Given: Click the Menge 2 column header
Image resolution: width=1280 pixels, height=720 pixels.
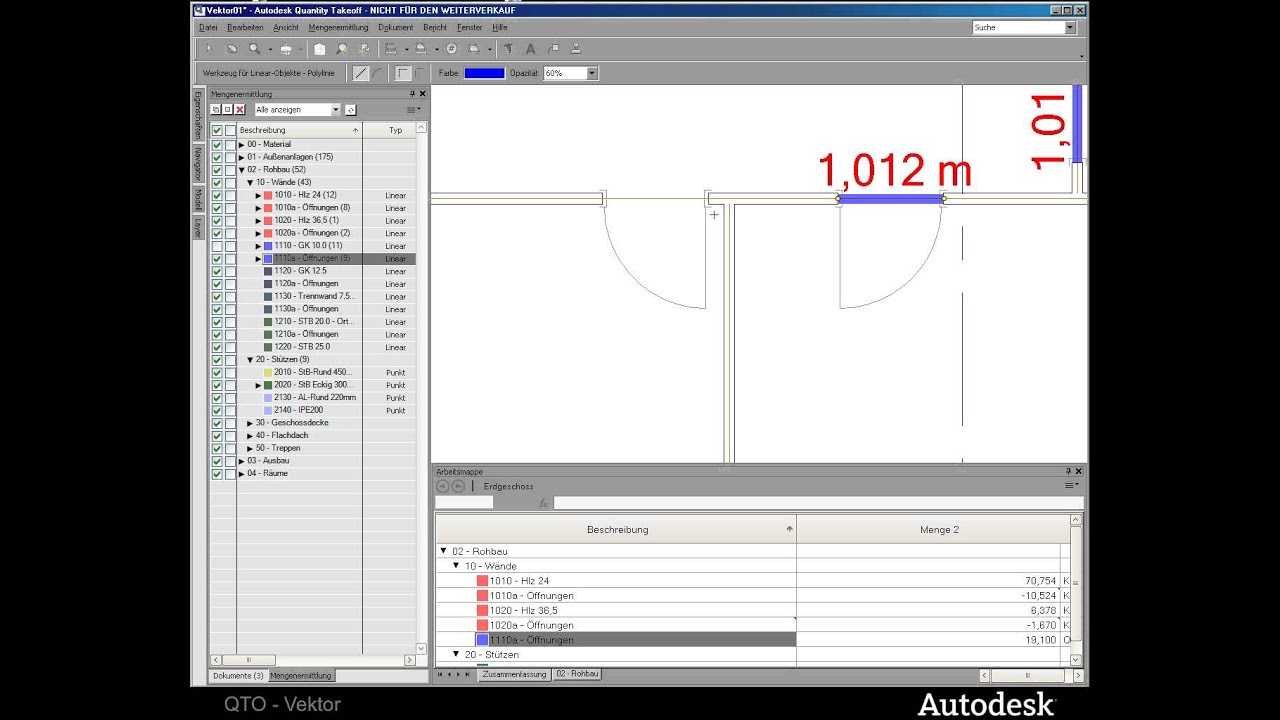Looking at the screenshot, I should [x=939, y=529].
